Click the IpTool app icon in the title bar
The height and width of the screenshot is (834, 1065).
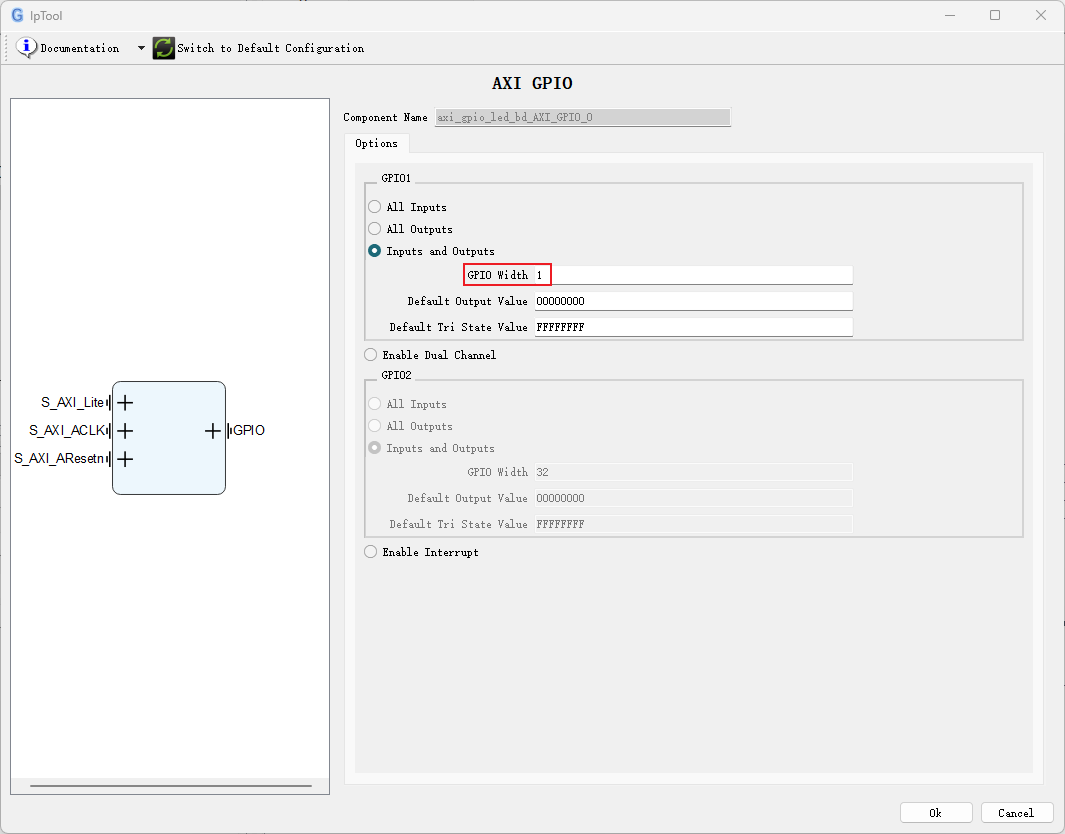[x=17, y=15]
